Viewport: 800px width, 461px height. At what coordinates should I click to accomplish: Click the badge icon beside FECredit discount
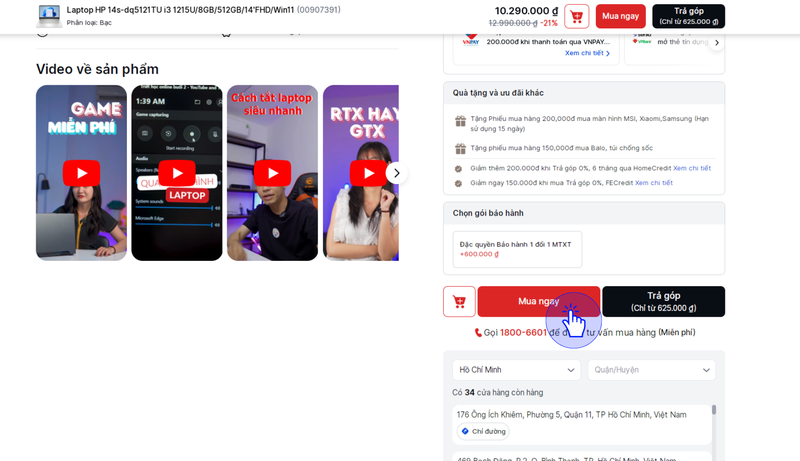[x=458, y=184]
